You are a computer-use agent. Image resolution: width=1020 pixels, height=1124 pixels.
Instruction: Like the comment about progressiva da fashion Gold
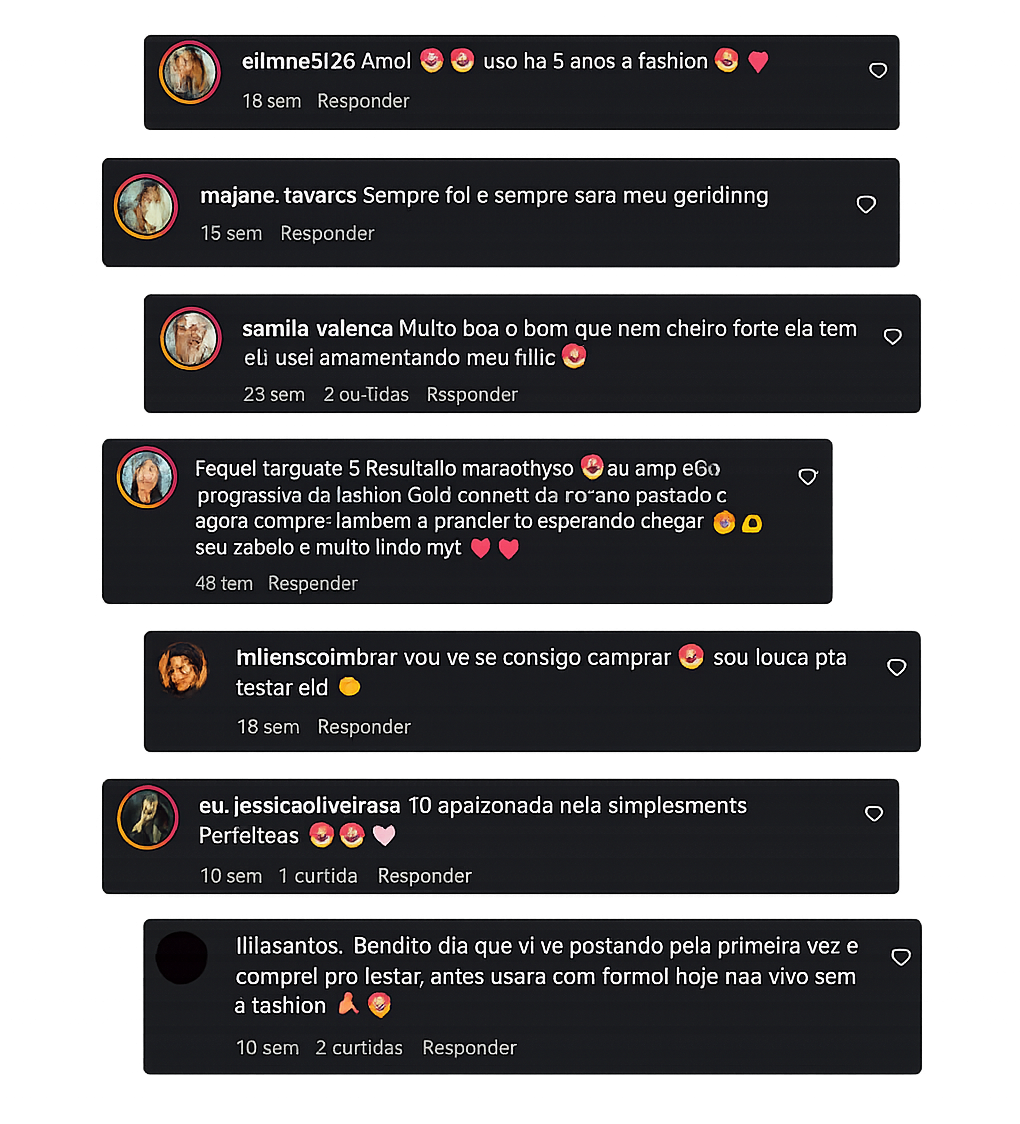pos(808,477)
